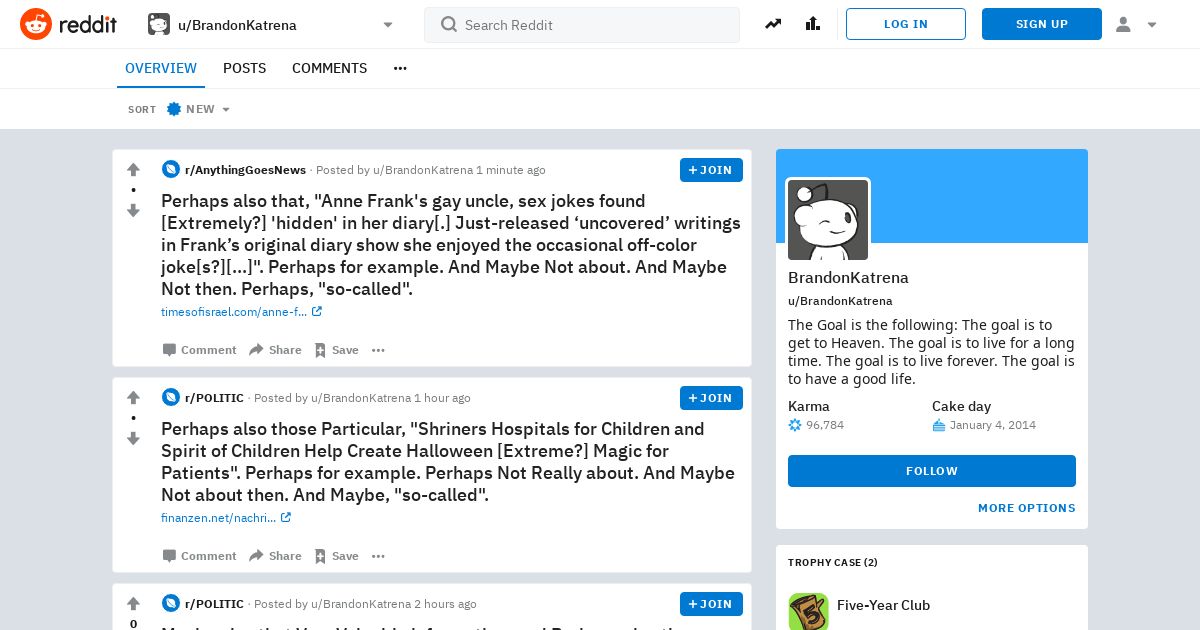Open the Popular trending arrow icon
Screen dimensions: 1200x630
click(x=773, y=24)
